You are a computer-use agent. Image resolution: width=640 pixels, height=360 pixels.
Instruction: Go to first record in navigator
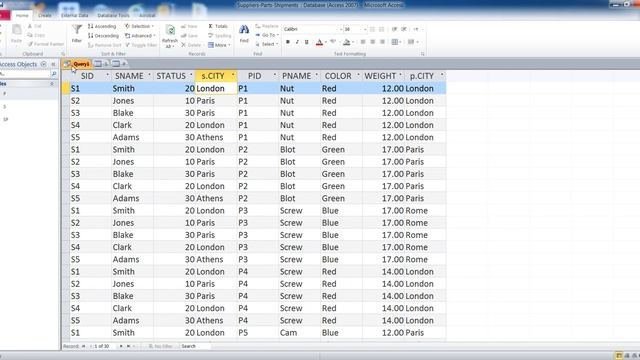84,346
